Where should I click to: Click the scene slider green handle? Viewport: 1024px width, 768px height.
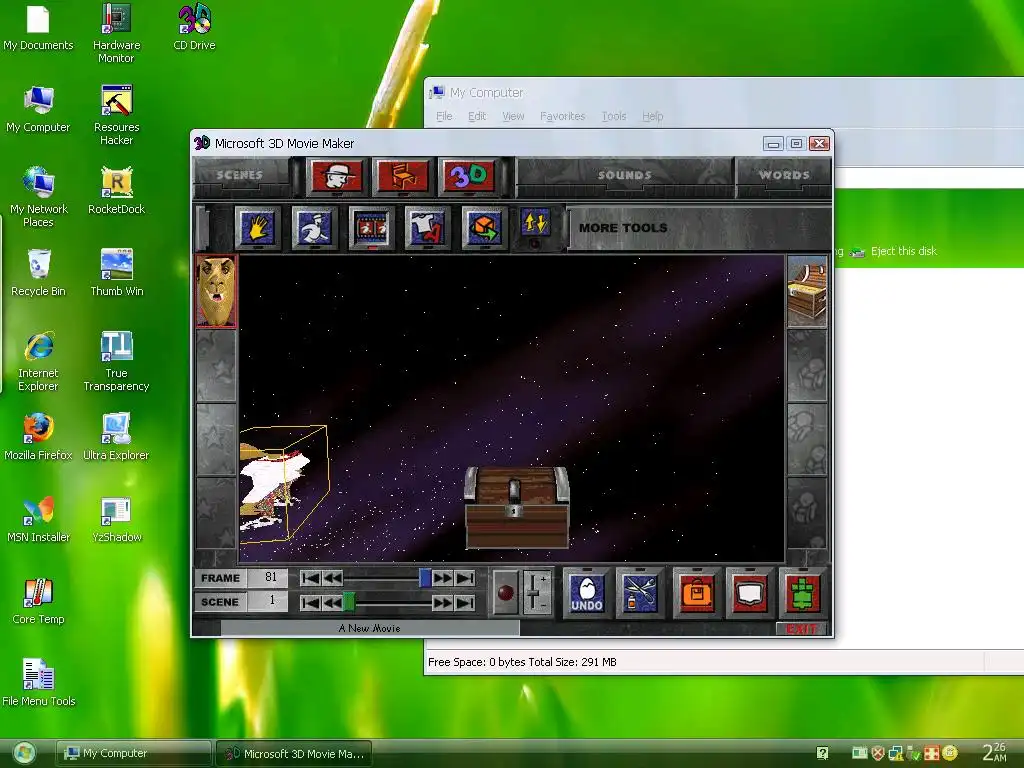[349, 601]
